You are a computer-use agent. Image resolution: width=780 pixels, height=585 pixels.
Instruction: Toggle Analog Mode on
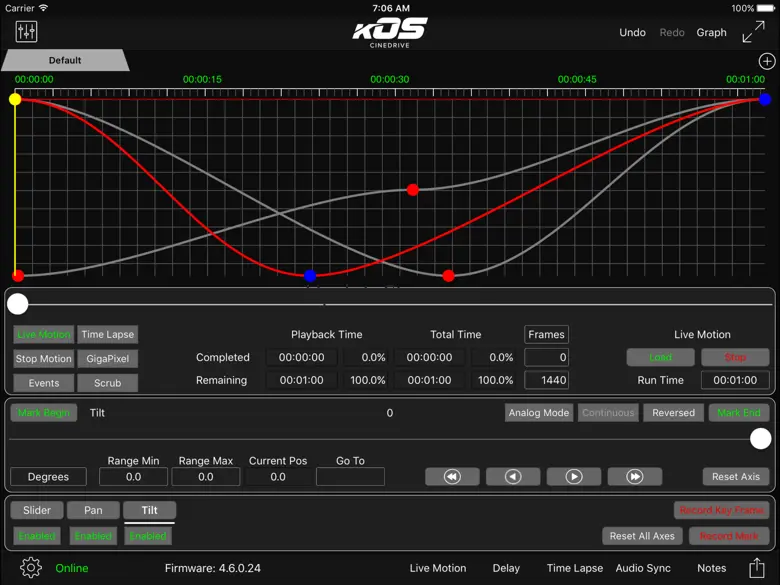[538, 413]
